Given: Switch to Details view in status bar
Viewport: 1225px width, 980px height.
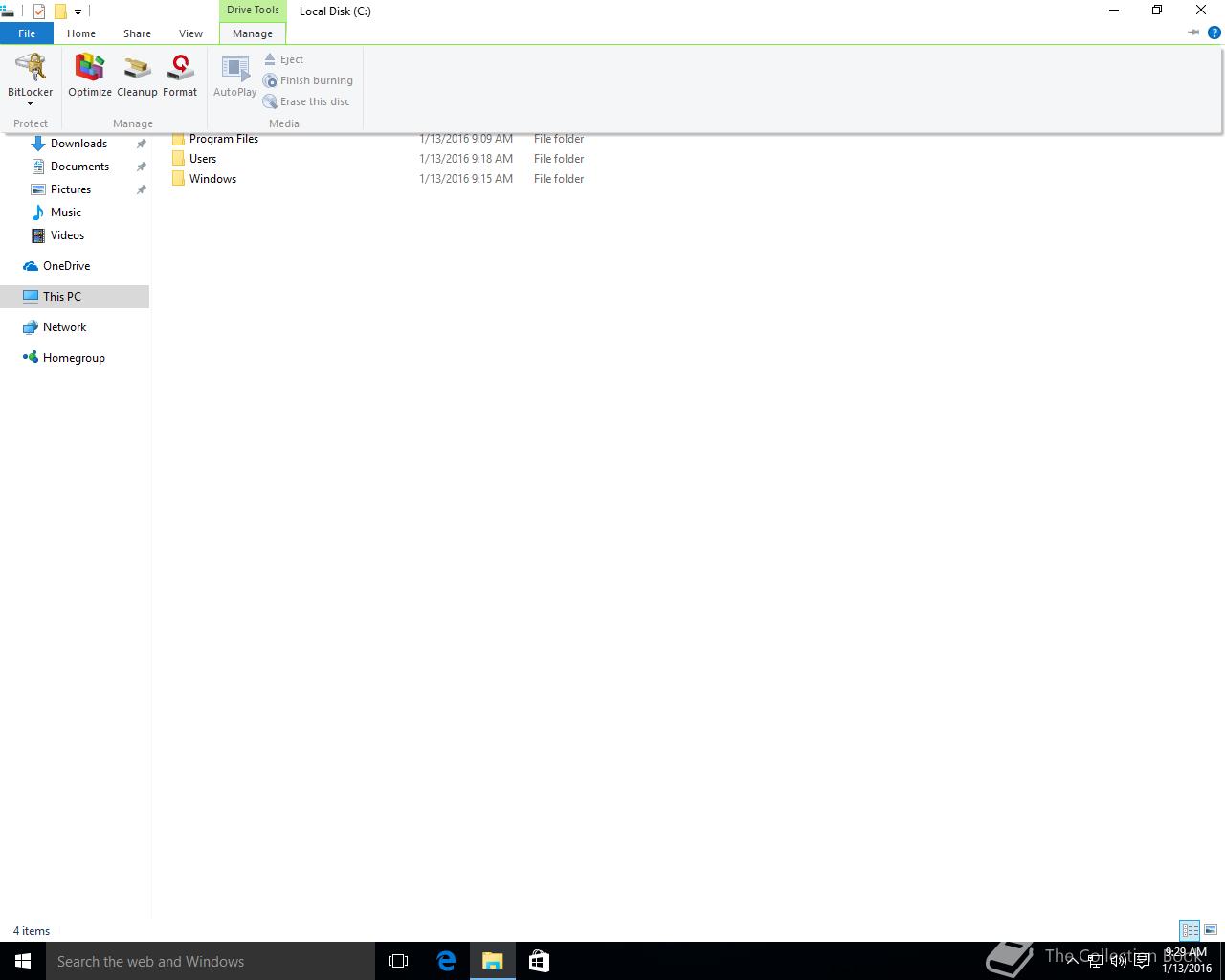Looking at the screenshot, I should click(1190, 930).
